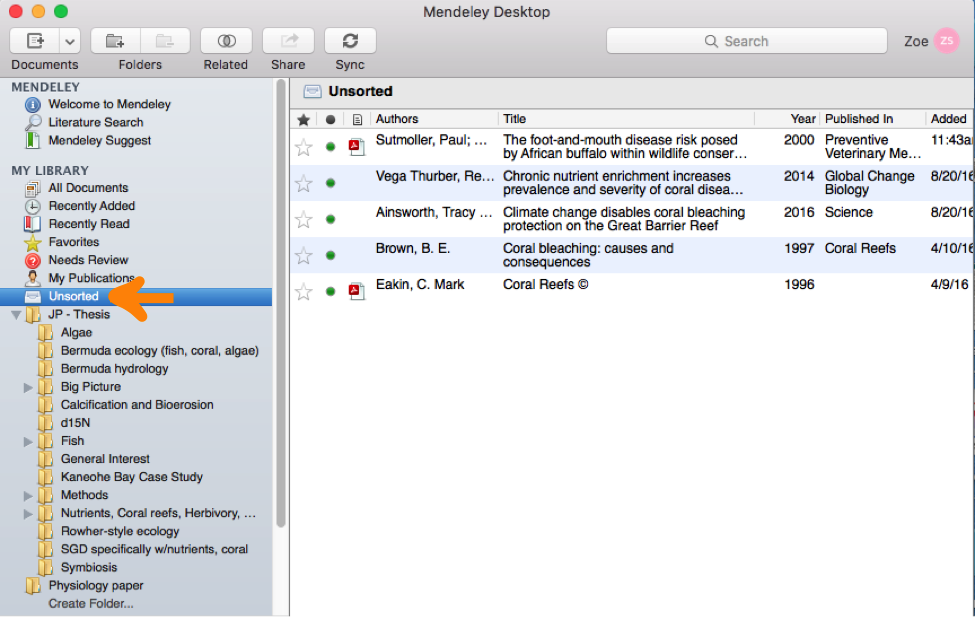The width and height of the screenshot is (975, 617).
Task: Select Needs Review in sidebar
Action: (88, 260)
